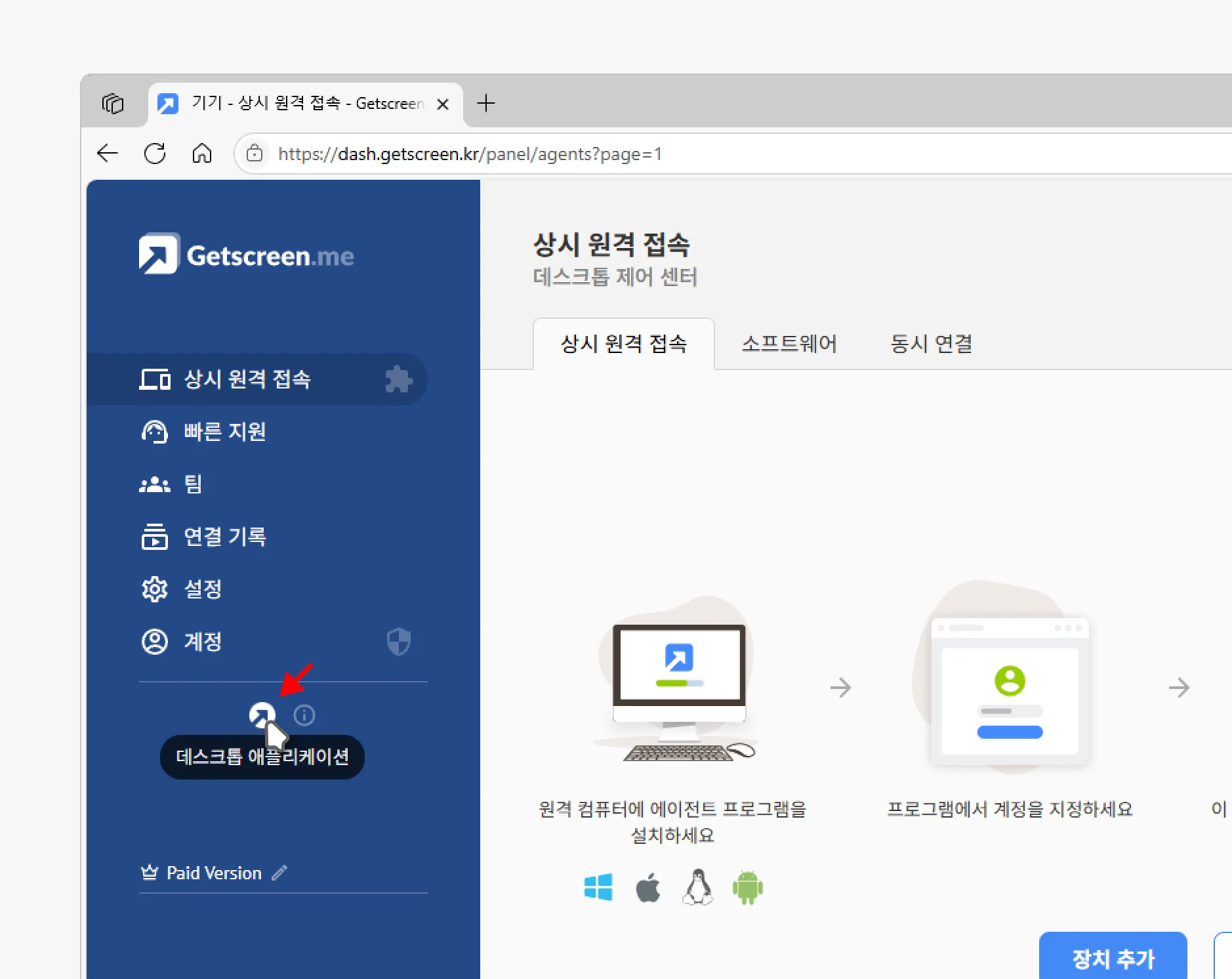This screenshot has width=1232, height=979.
Task: Edit Paid Version with pencil icon
Action: pyautogui.click(x=279, y=873)
